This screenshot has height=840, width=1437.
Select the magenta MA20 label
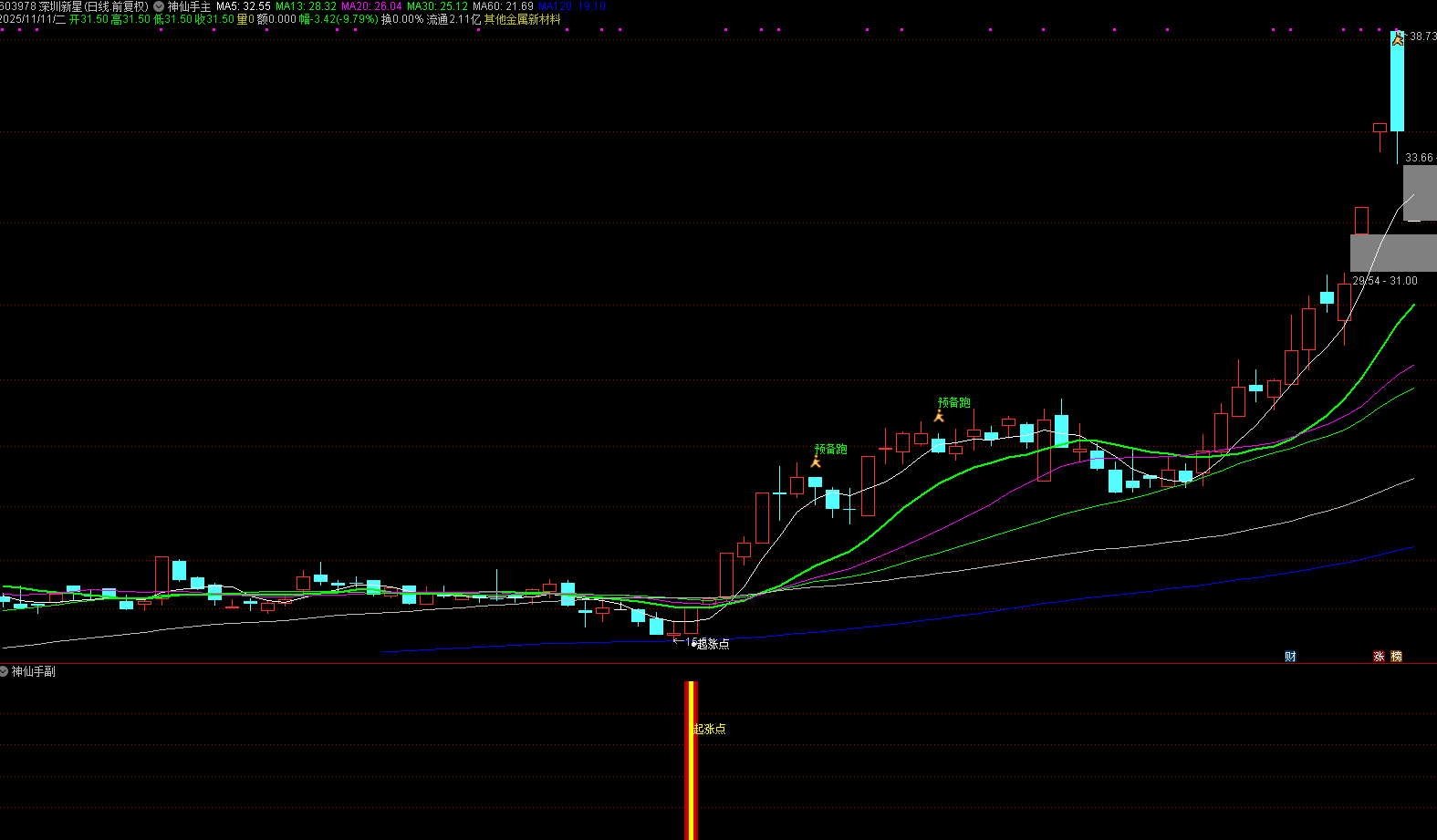click(x=371, y=6)
